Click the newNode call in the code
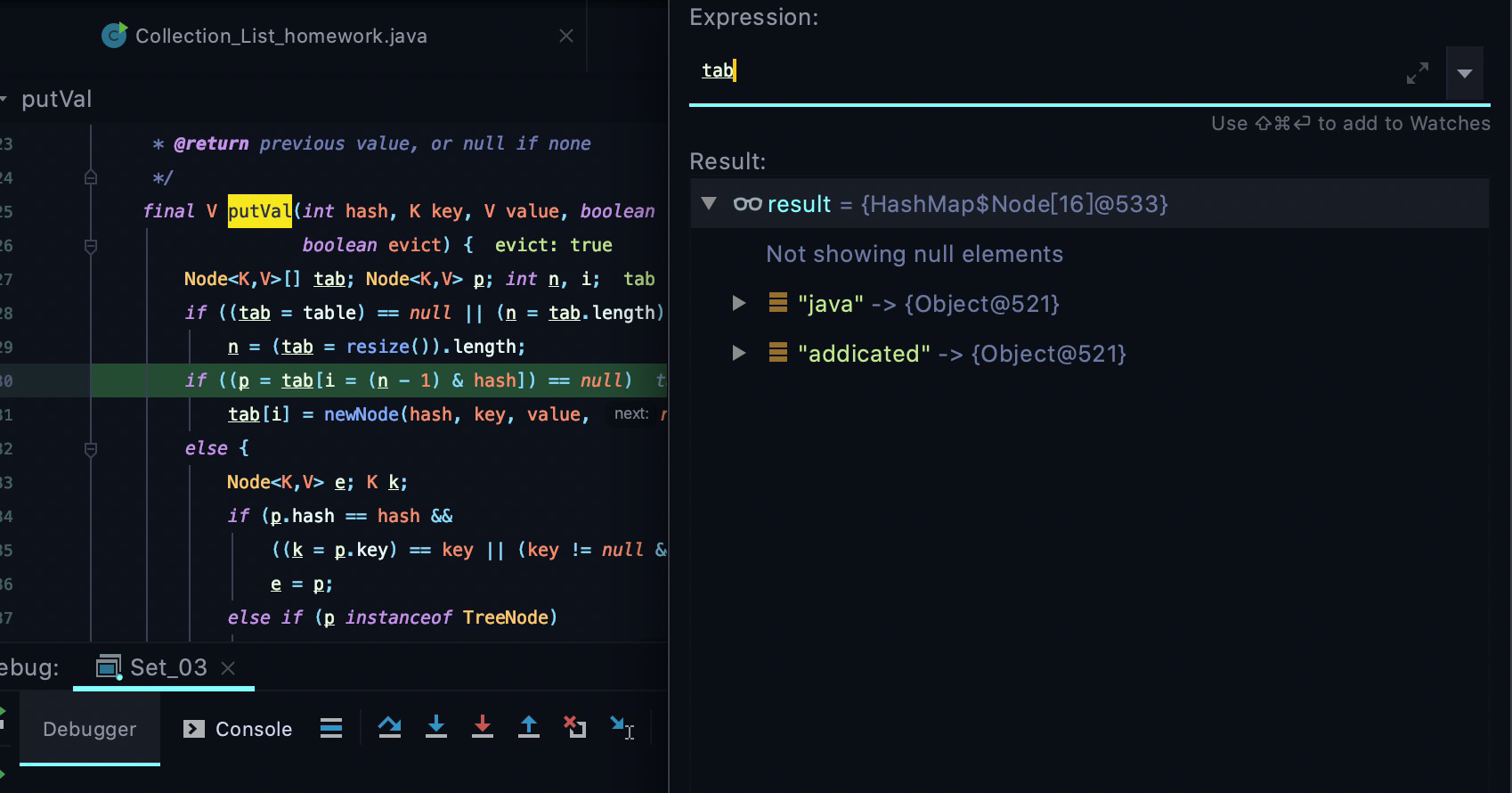 point(362,414)
